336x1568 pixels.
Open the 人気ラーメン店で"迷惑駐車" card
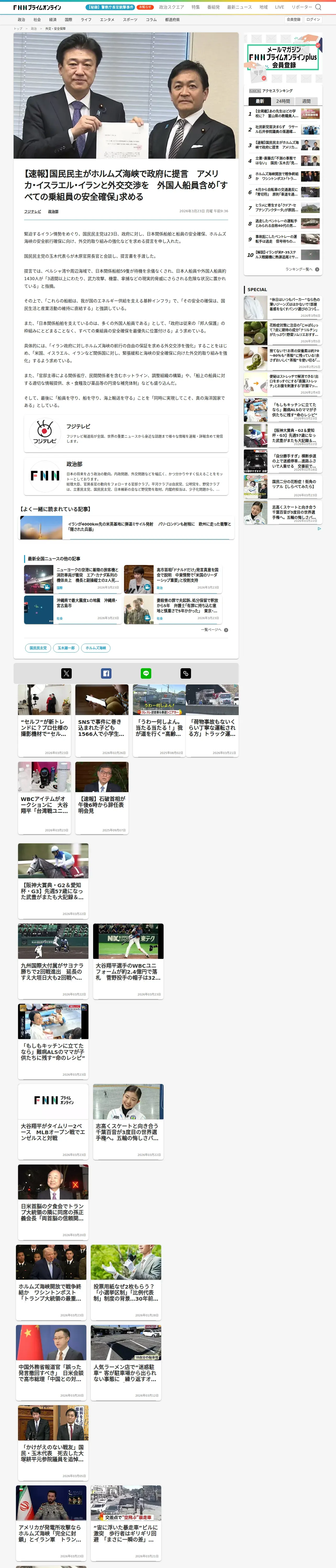(126, 1362)
